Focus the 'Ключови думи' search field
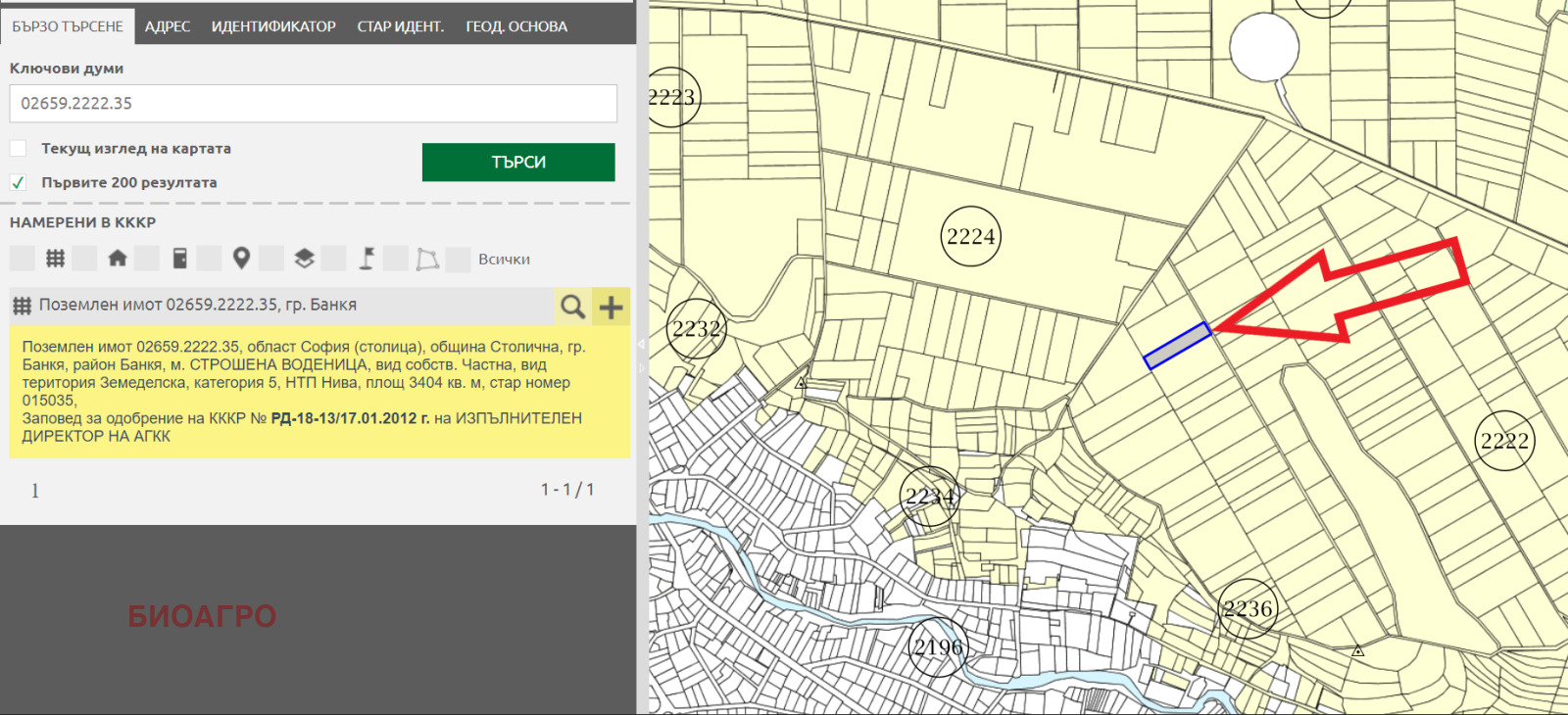 (314, 104)
